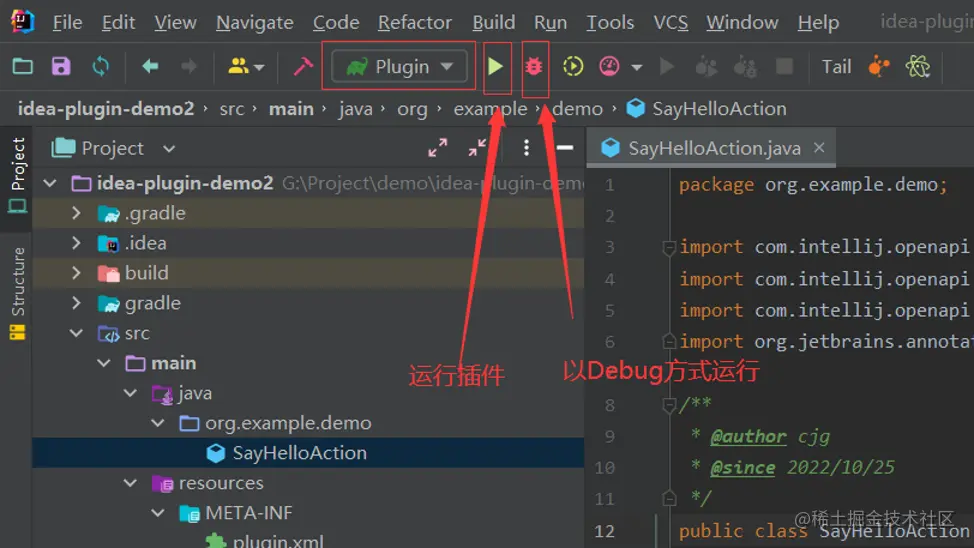Click the Synchronize refresh icon
This screenshot has height=548, width=974.
pos(100,66)
